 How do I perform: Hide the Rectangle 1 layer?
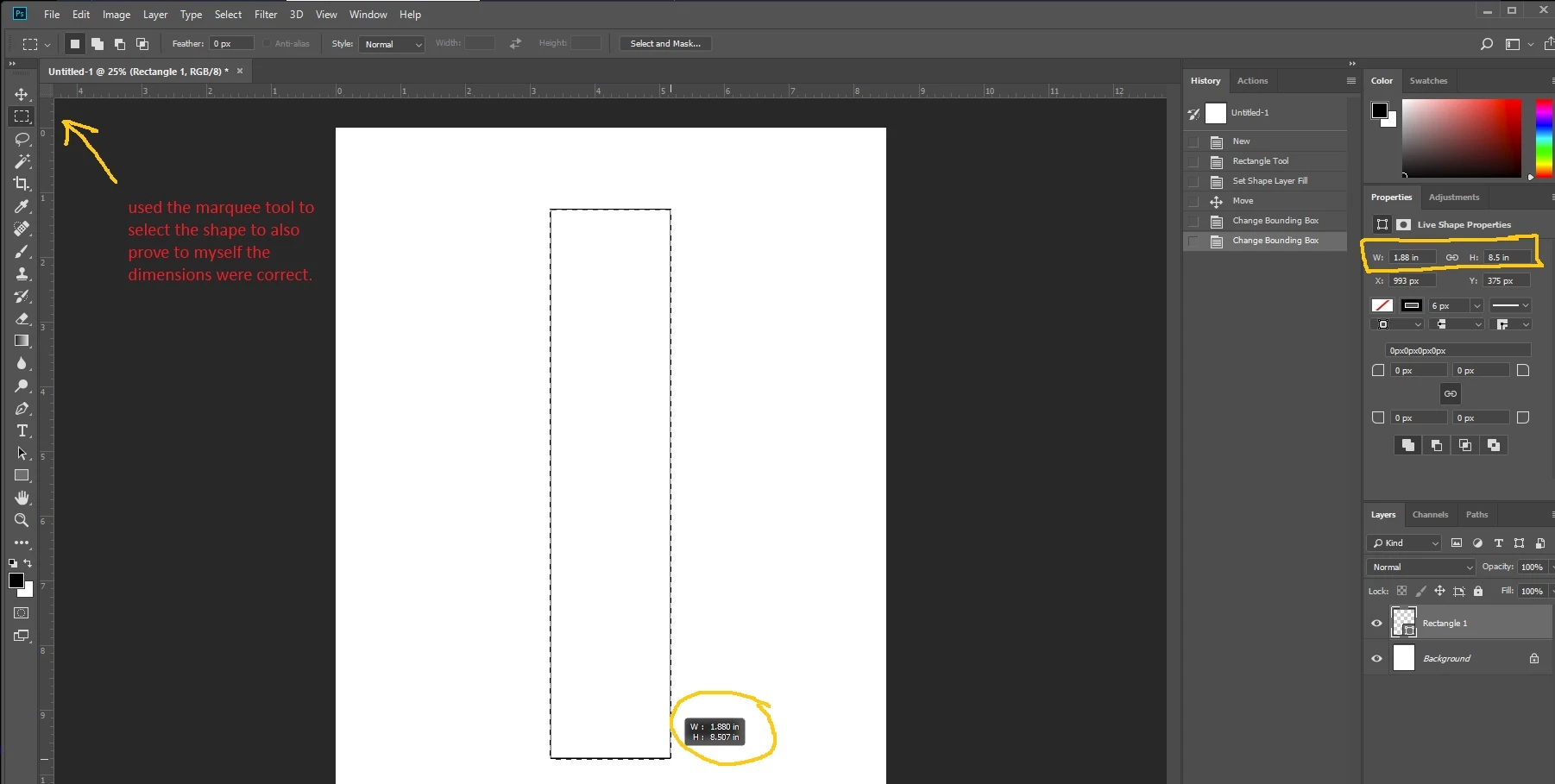(1376, 623)
